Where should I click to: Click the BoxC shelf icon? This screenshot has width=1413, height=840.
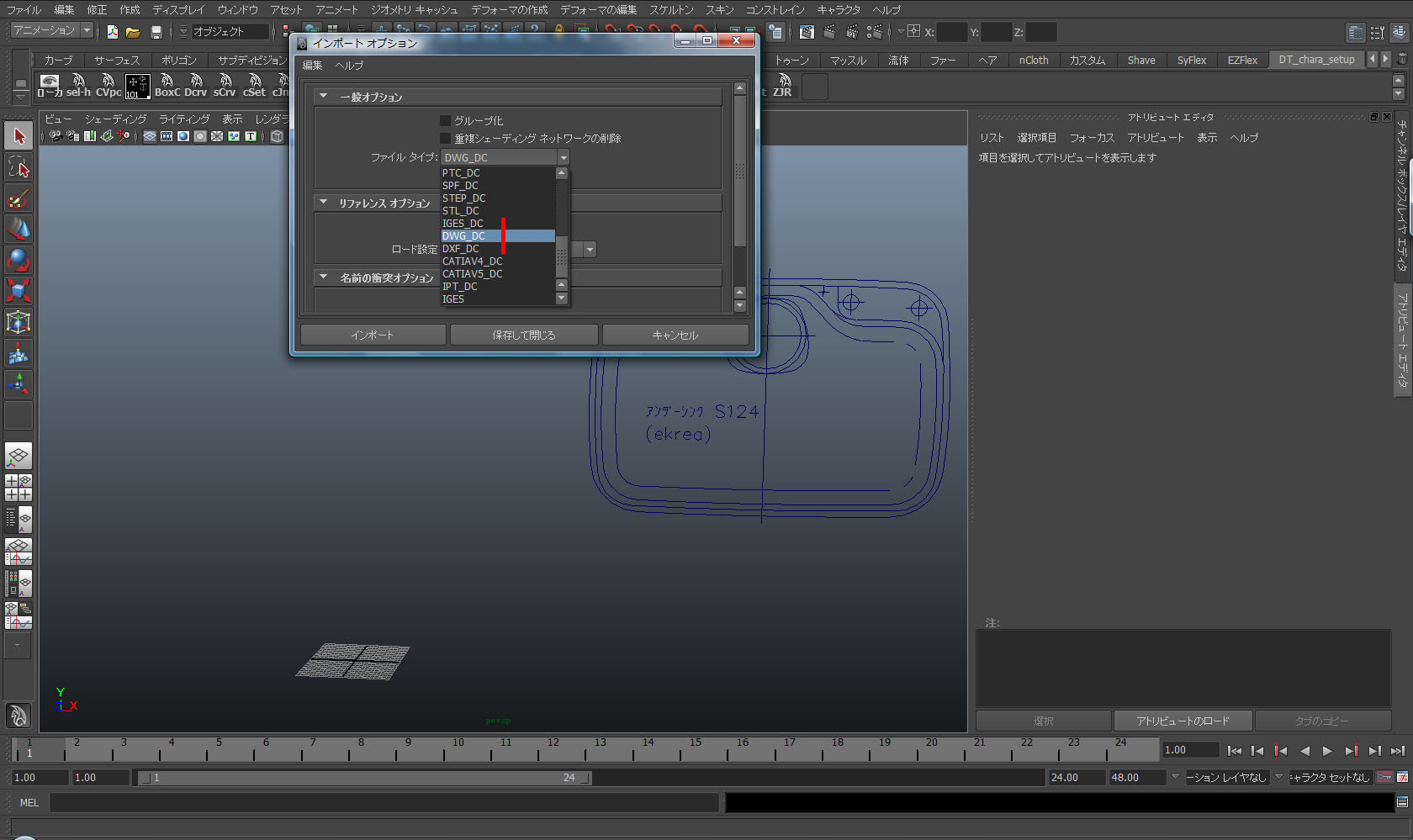[167, 85]
